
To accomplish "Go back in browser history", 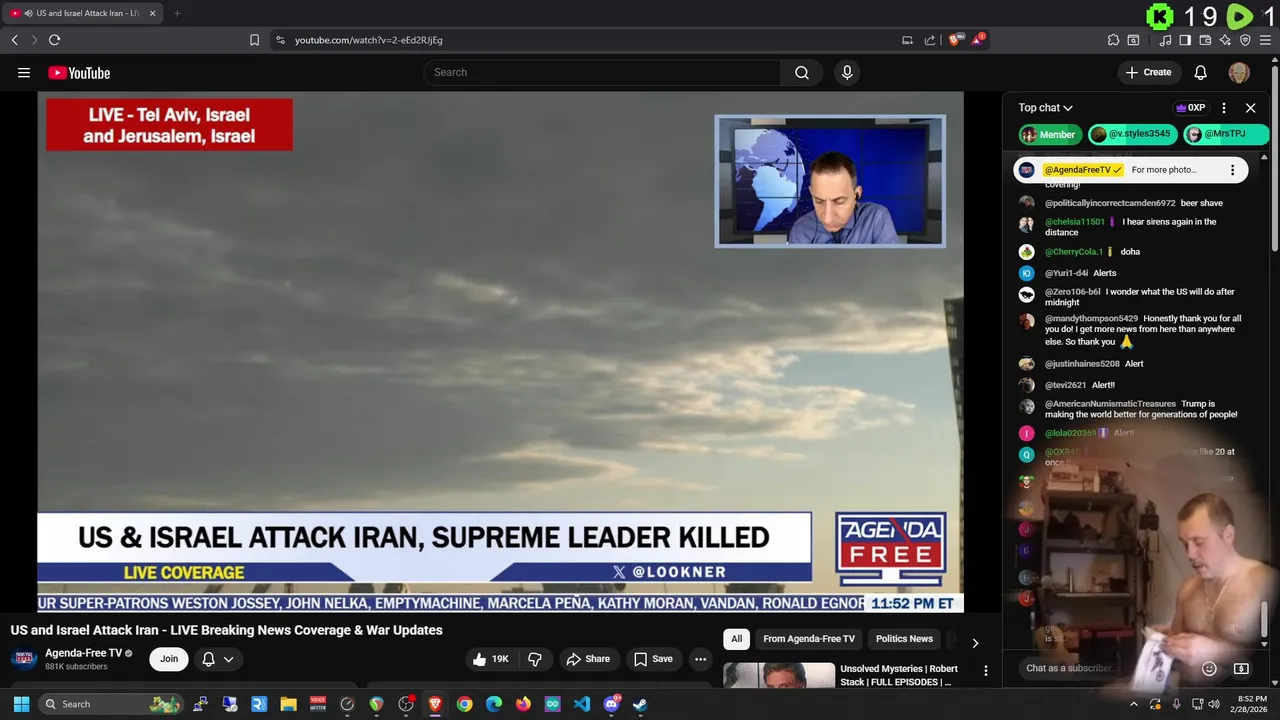I will click(x=14, y=40).
